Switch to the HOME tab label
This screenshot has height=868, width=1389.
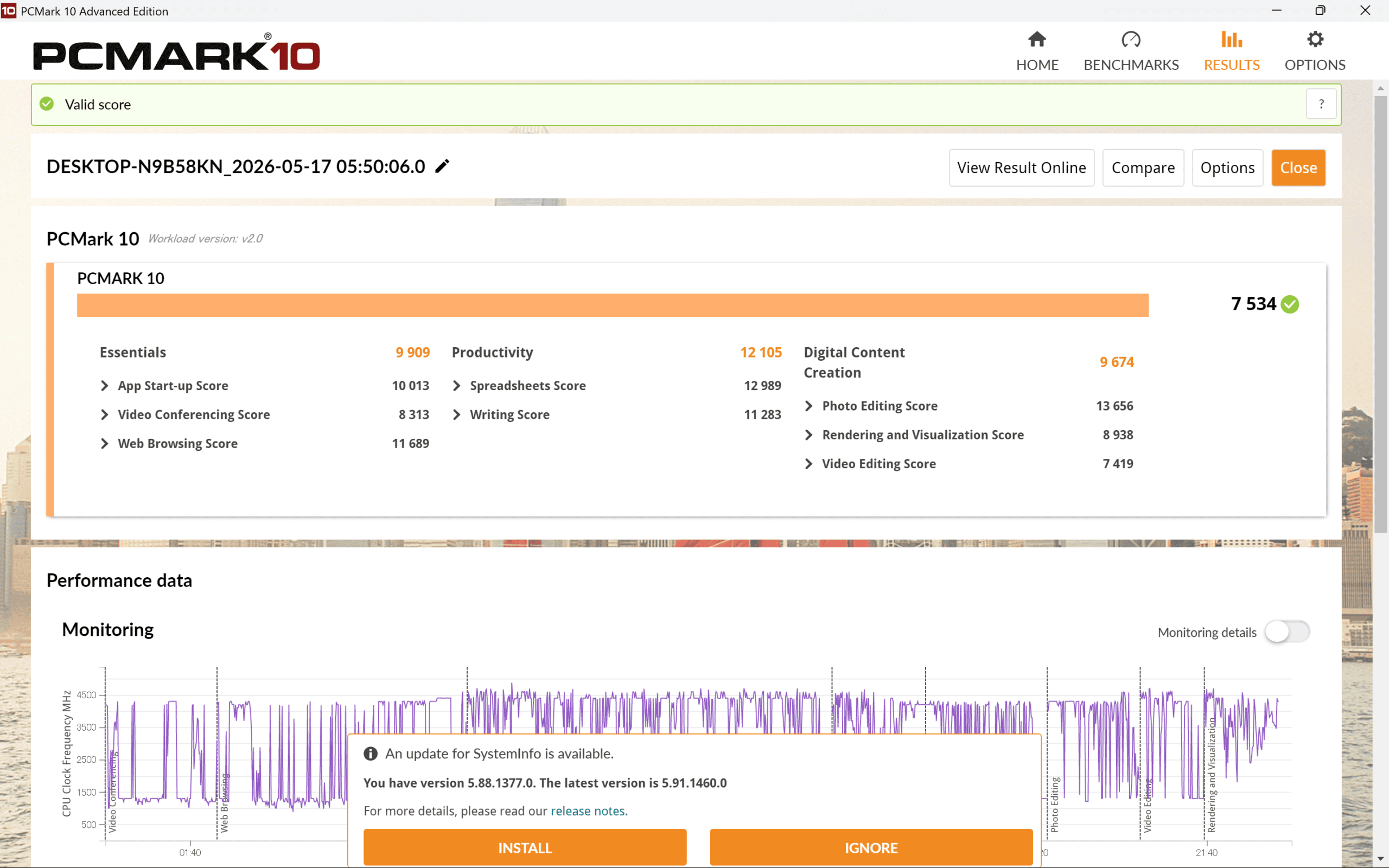[1037, 65]
